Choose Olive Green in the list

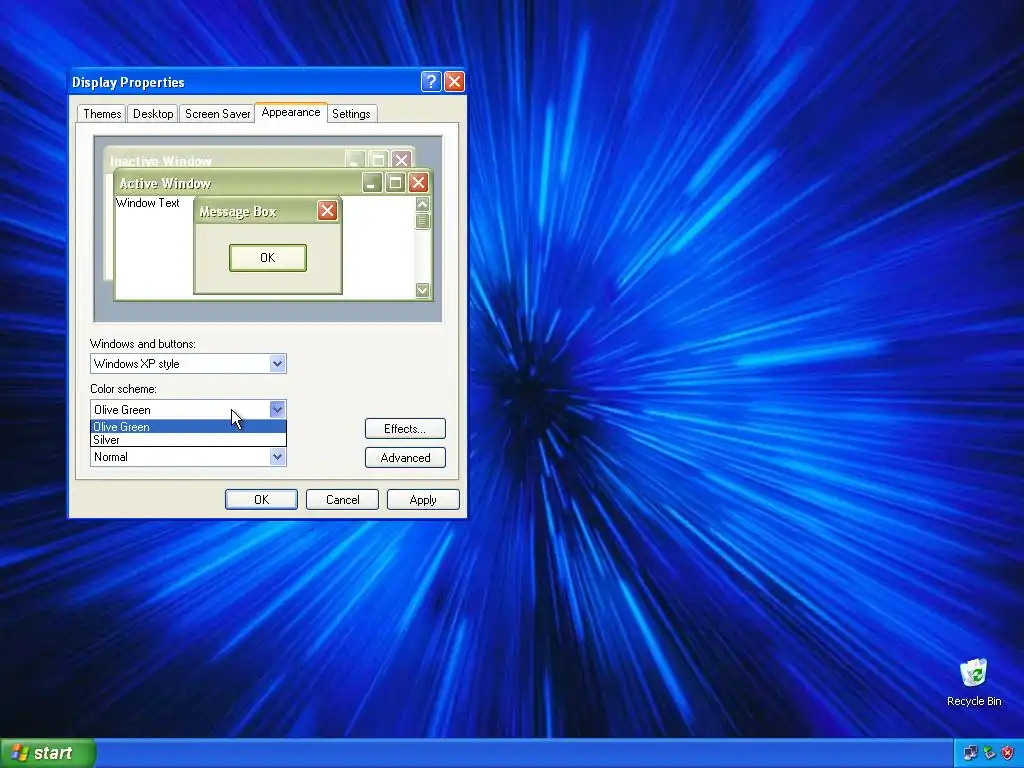pos(188,426)
